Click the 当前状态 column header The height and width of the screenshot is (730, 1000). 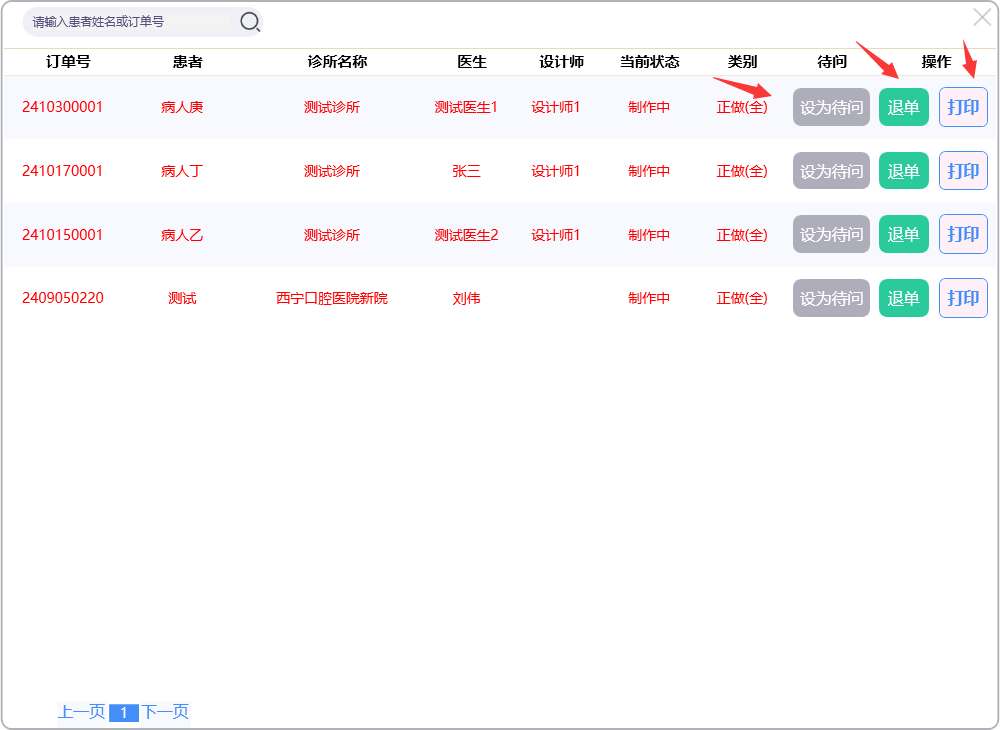[649, 62]
